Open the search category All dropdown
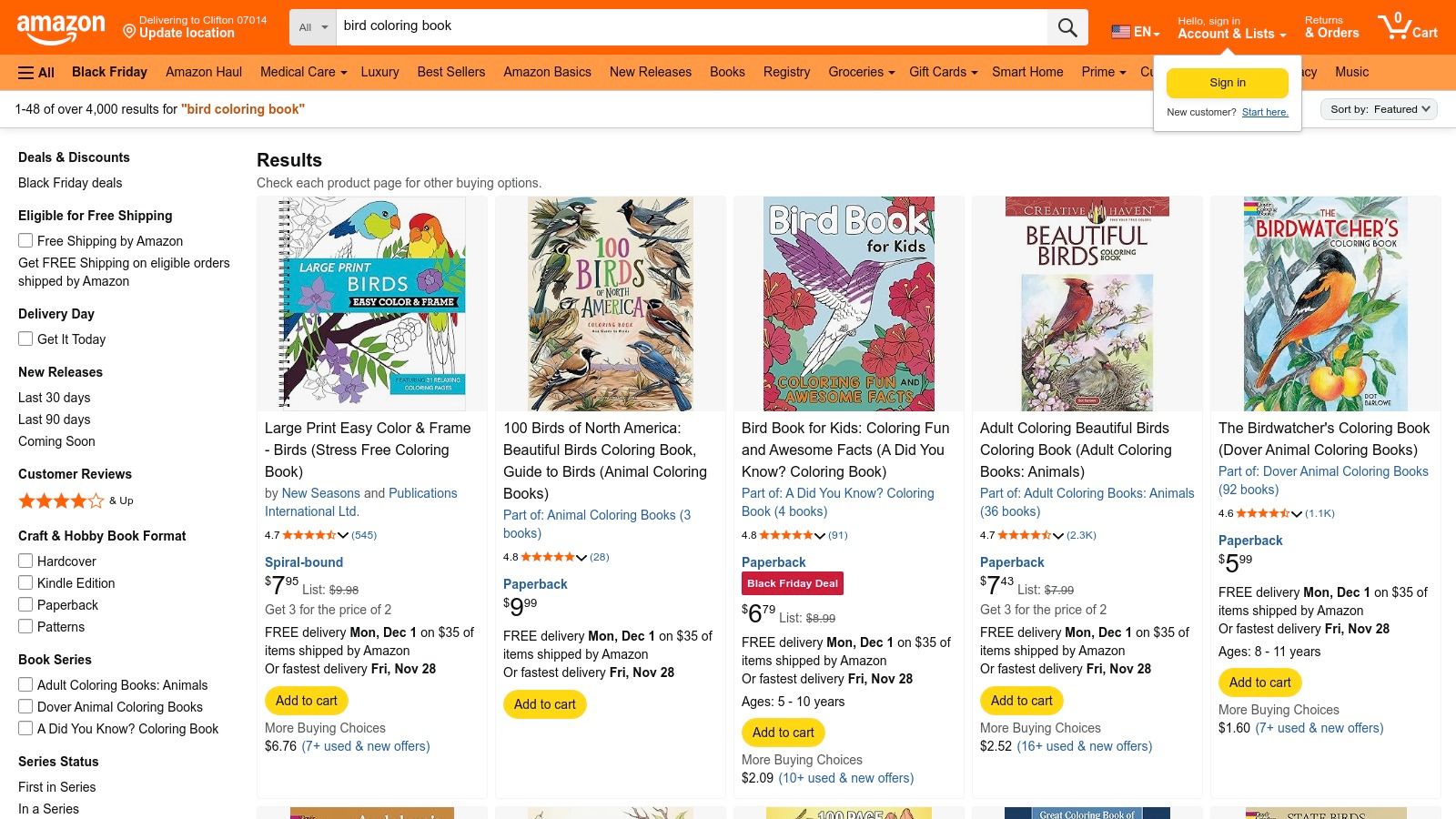Screen dimensions: 1456x819 (311, 26)
